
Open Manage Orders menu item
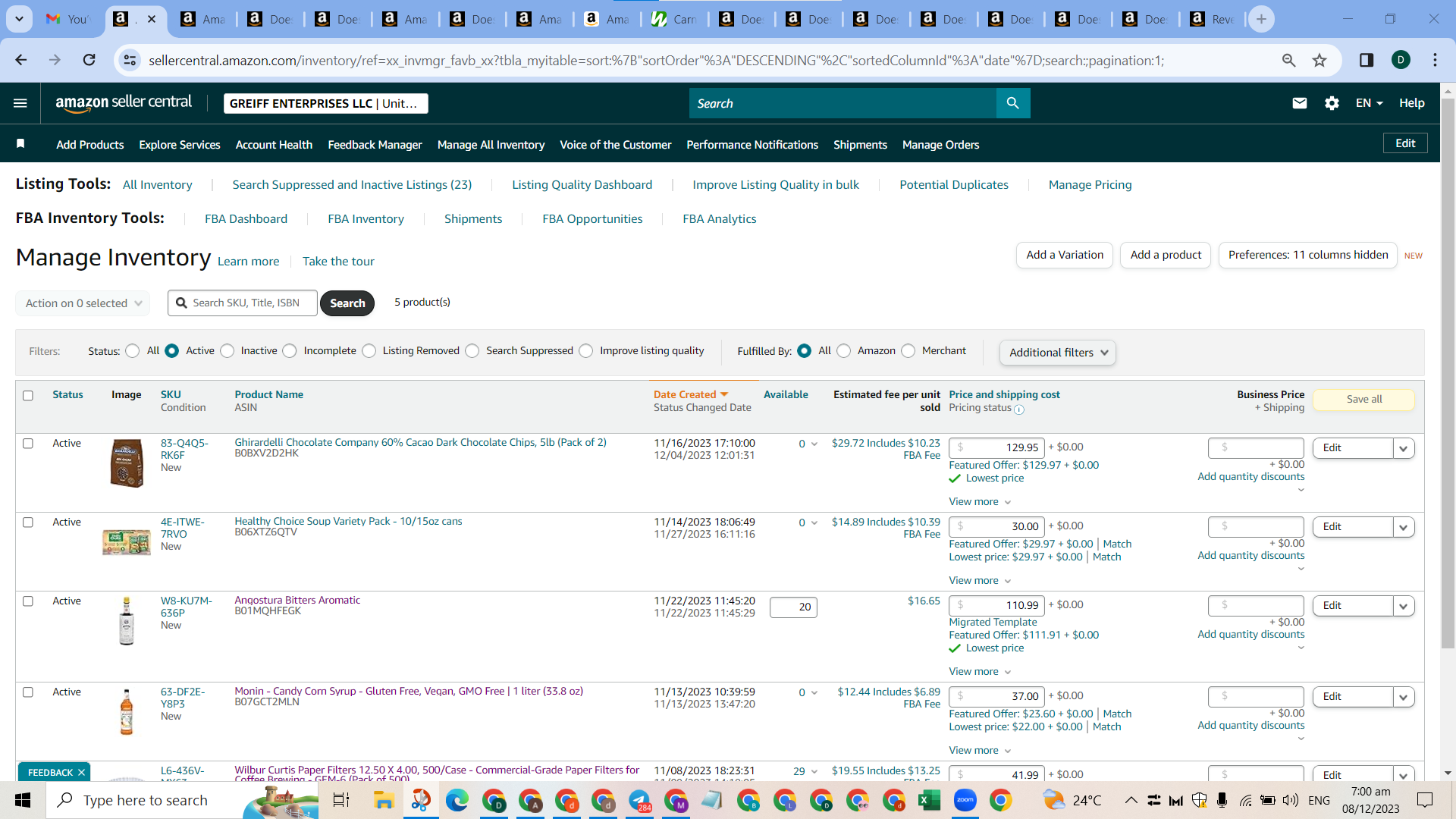pos(940,145)
